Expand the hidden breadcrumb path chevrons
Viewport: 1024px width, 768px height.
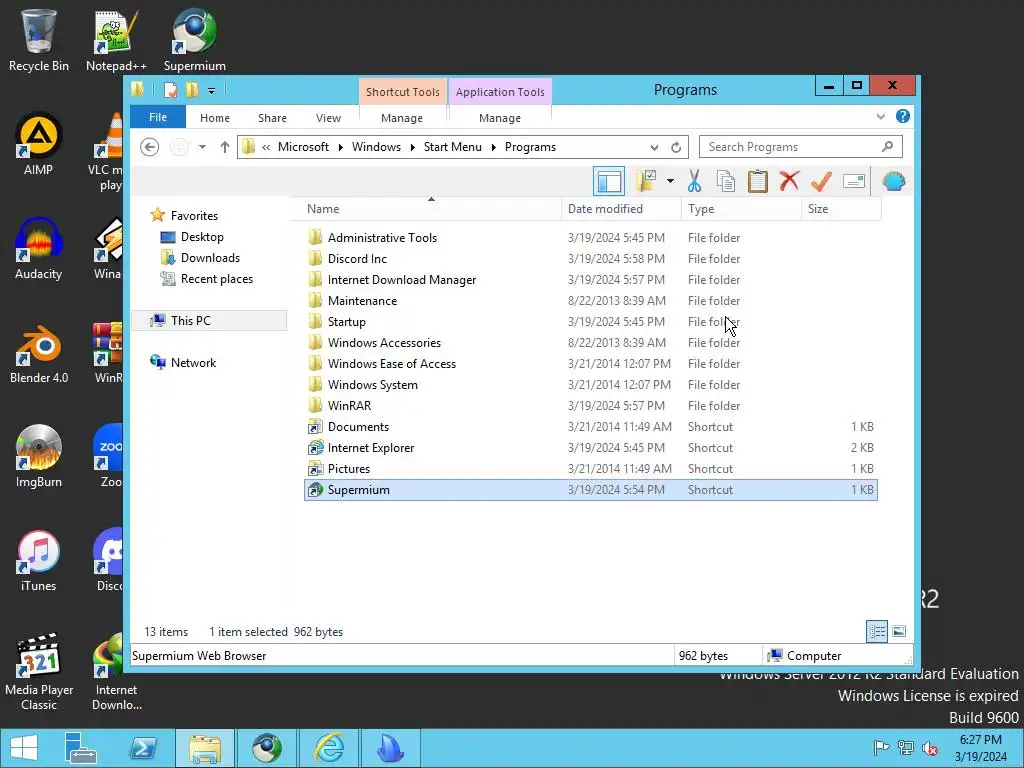[266, 148]
